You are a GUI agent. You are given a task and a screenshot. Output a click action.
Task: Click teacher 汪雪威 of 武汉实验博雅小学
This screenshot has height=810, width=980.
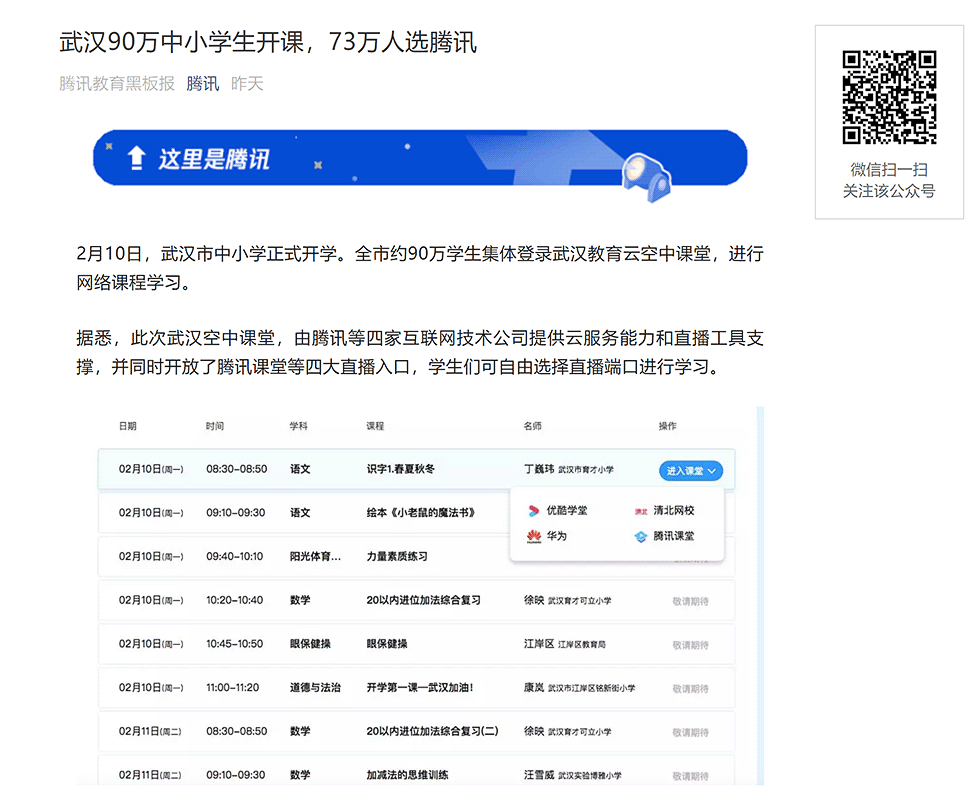tap(573, 775)
